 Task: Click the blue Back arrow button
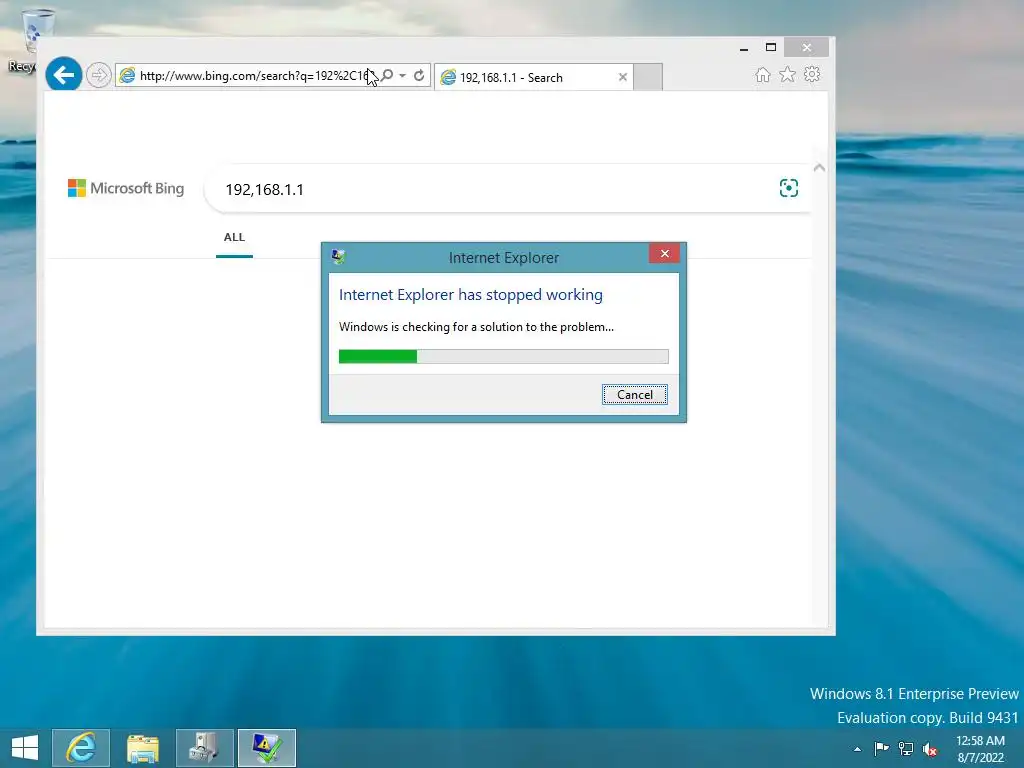click(x=63, y=75)
